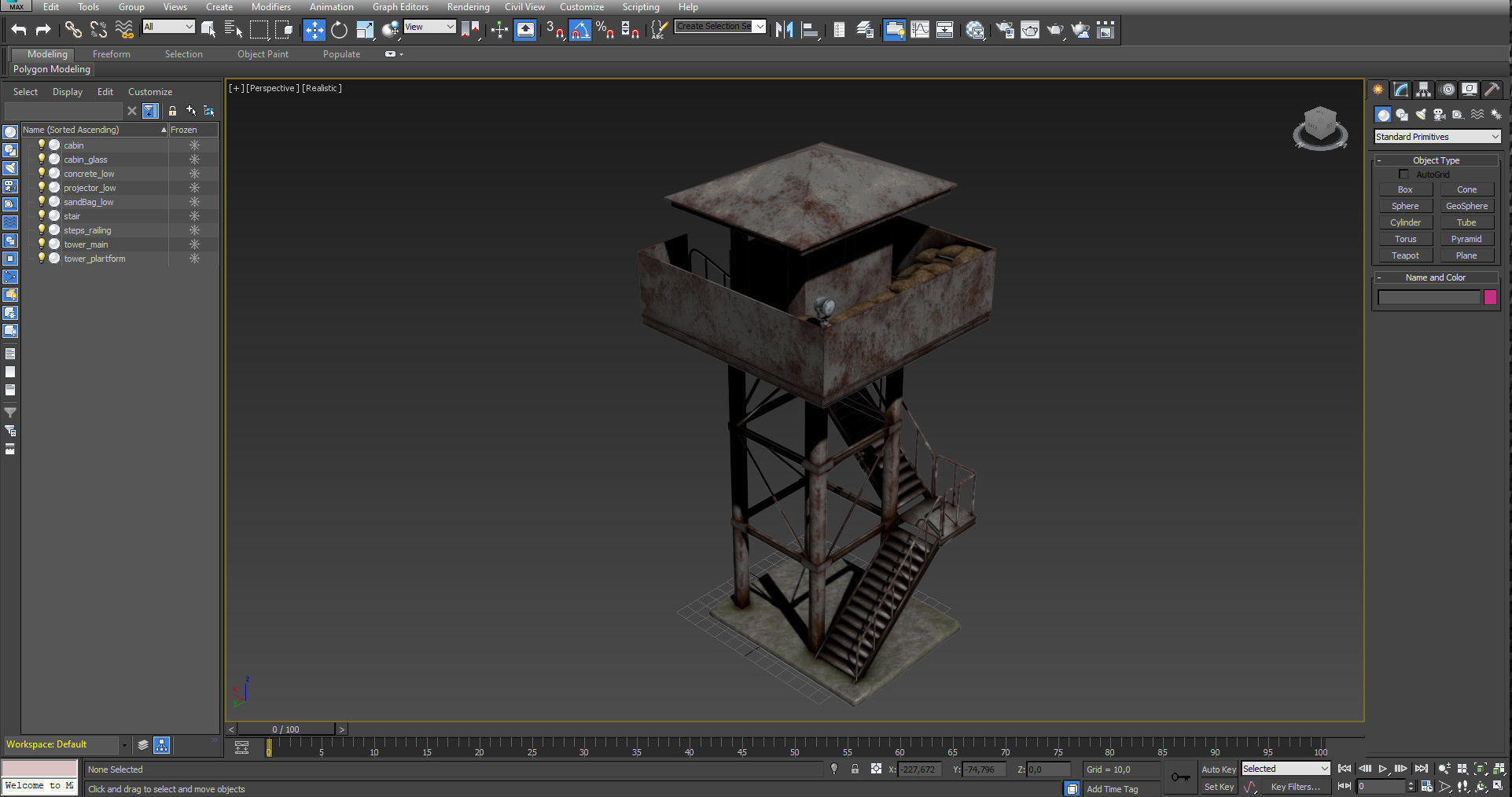Toggle the light bulb visibility for tower_main
1512x797 pixels.
pyautogui.click(x=42, y=244)
